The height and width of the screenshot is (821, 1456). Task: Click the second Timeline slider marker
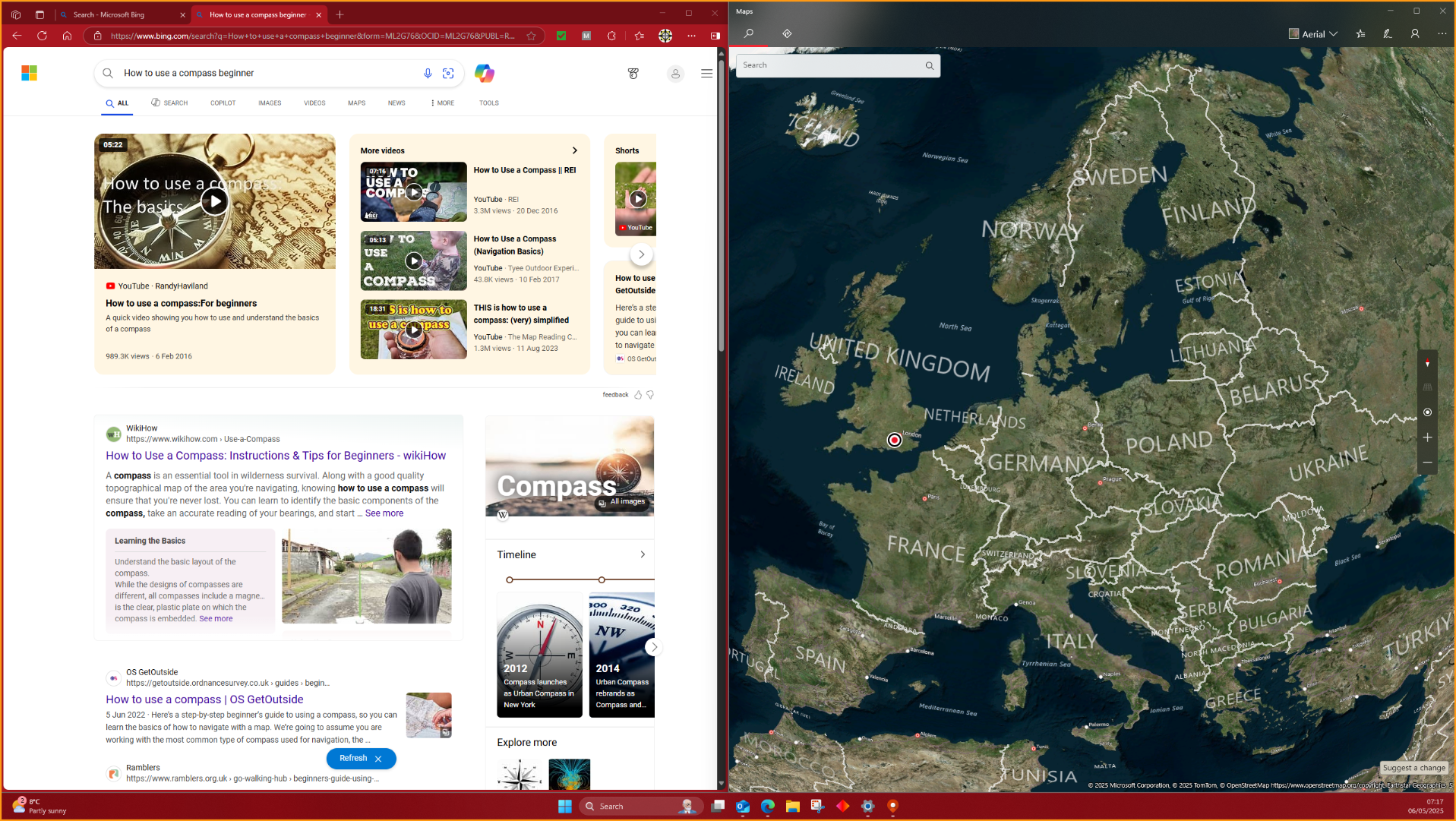(602, 580)
